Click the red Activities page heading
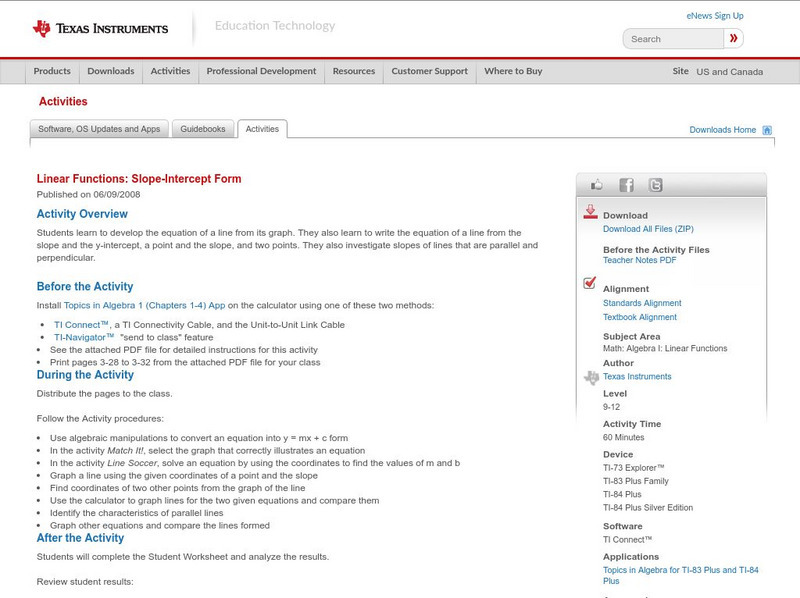The image size is (800, 598). [63, 102]
